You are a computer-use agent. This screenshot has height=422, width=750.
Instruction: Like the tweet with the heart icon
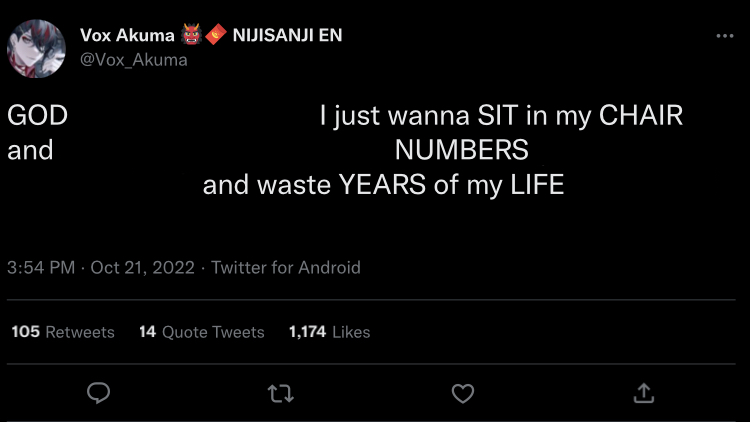(x=463, y=393)
